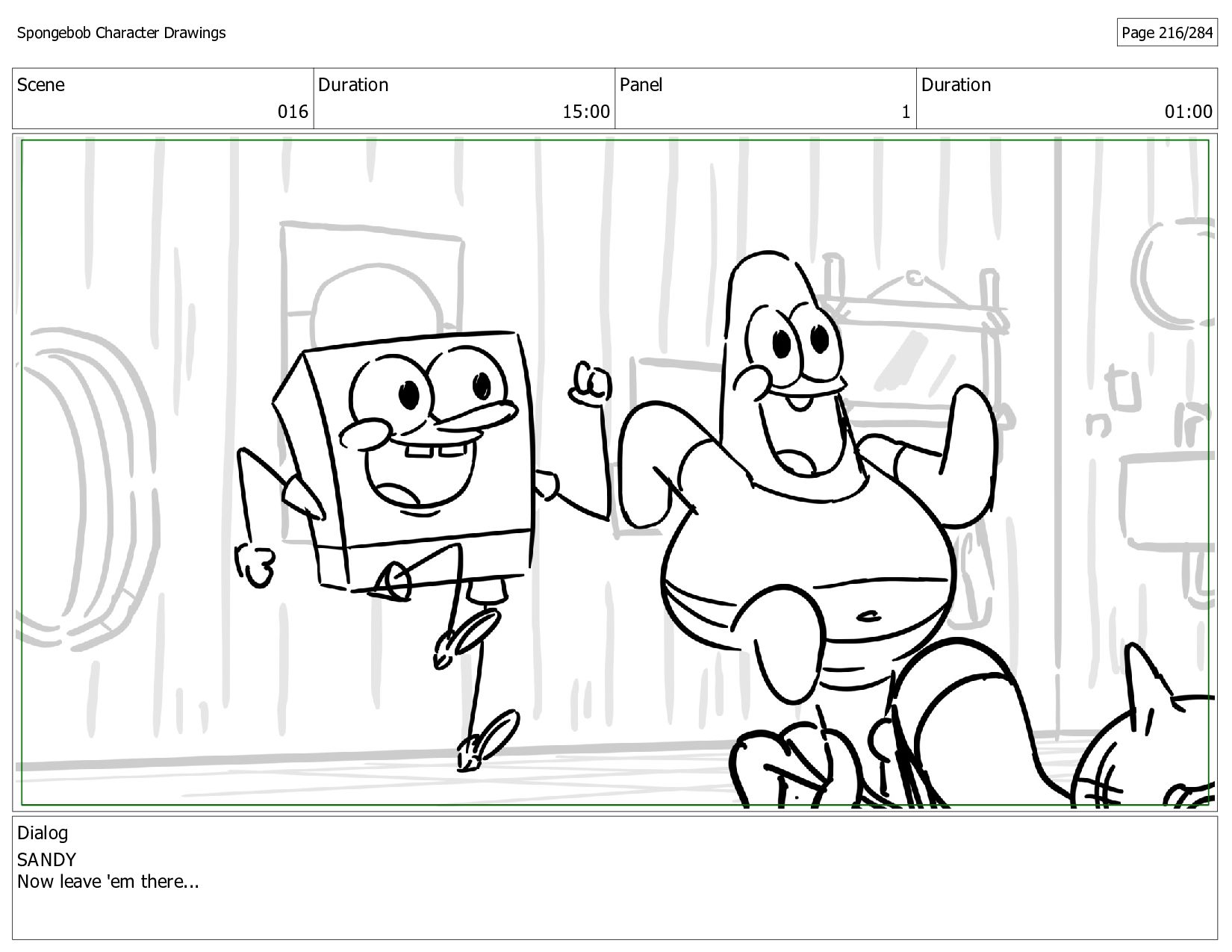Click the scene duration value '15:00'
Image resolution: width=1232 pixels, height=952 pixels.
[586, 112]
